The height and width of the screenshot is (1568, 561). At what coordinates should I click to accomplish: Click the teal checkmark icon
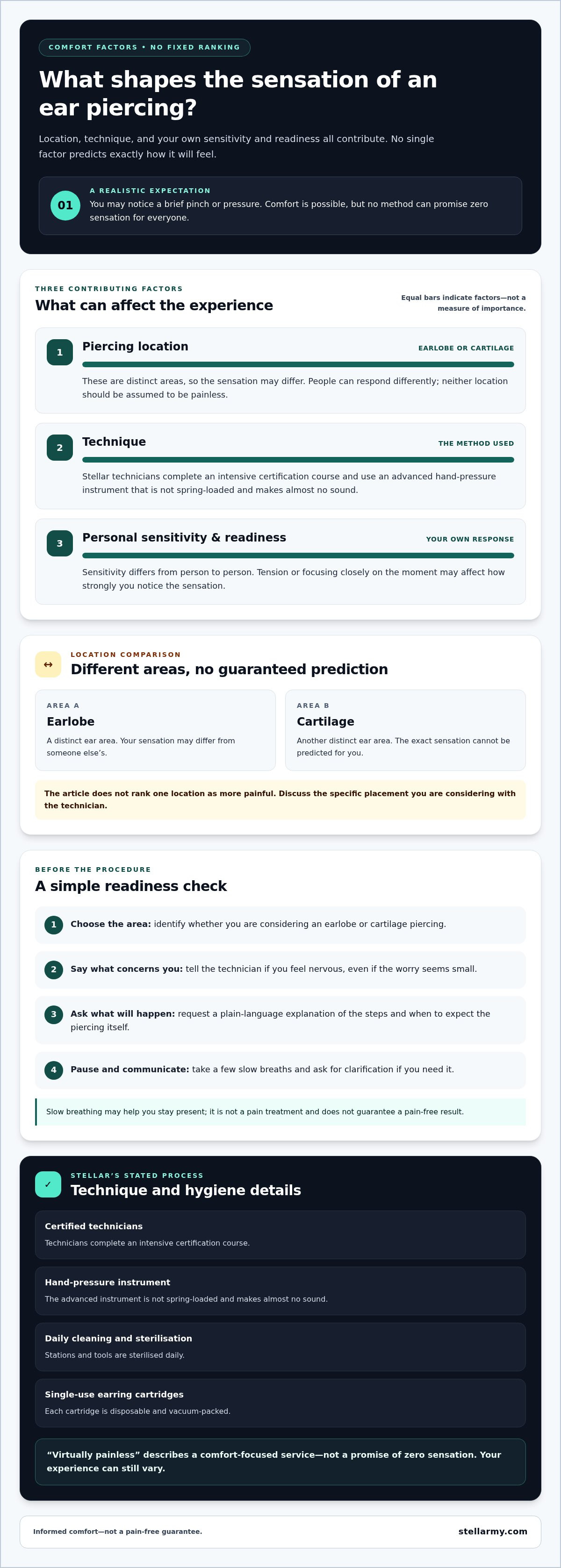48,1184
